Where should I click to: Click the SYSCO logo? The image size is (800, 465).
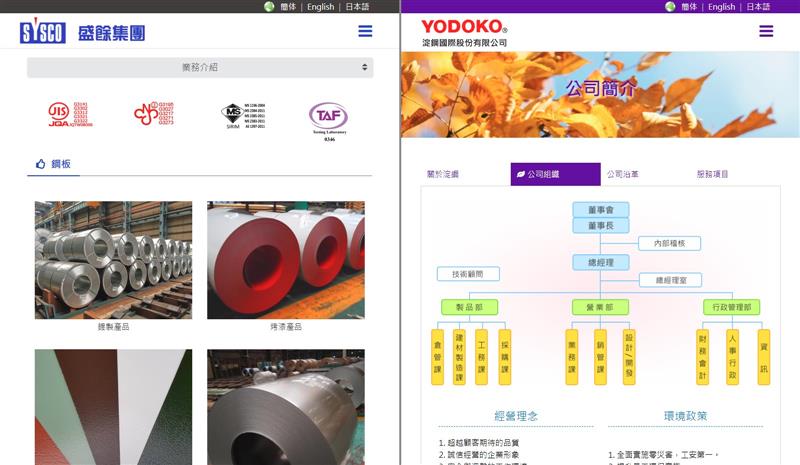pos(43,32)
